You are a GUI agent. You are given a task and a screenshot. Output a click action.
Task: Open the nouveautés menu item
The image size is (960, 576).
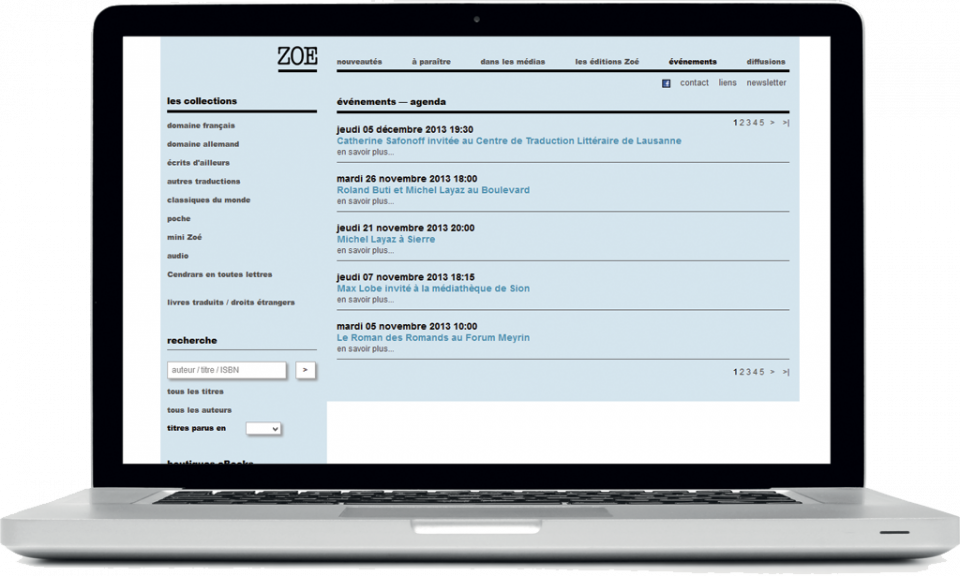click(359, 62)
